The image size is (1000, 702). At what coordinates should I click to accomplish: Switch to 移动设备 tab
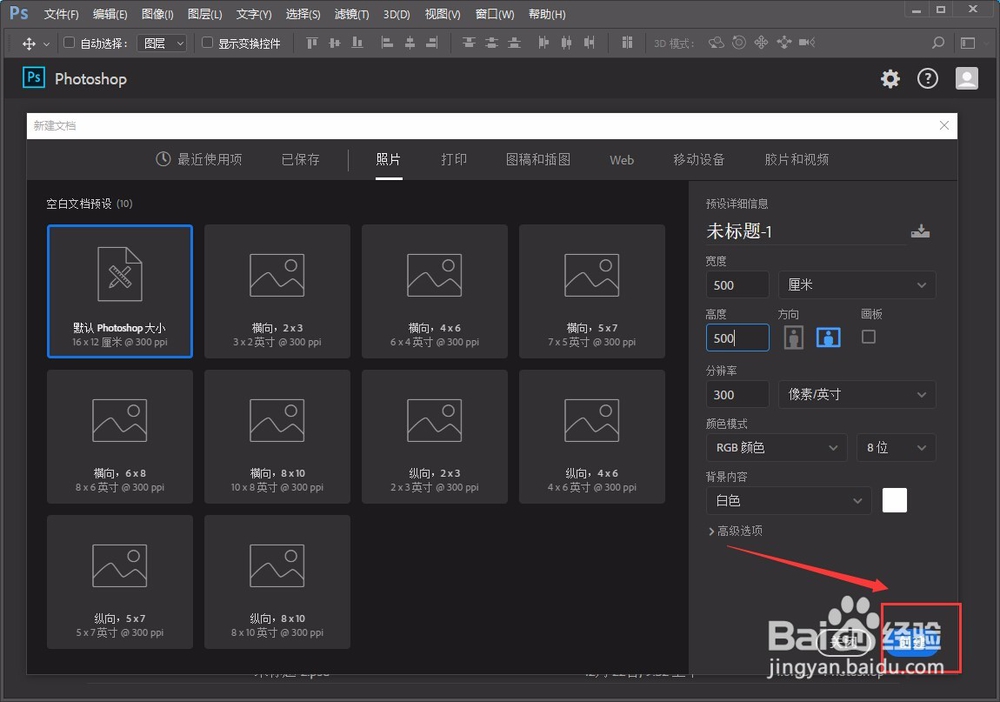[699, 159]
